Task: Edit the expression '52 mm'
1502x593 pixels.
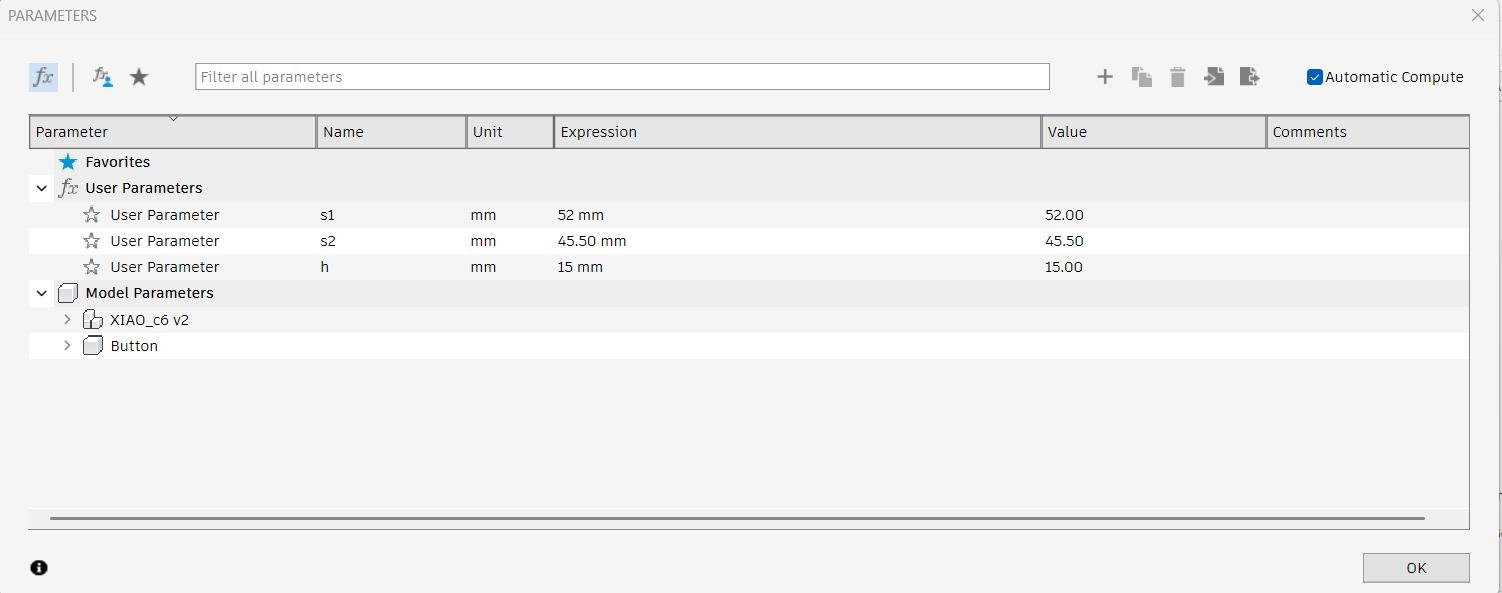Action: click(581, 215)
